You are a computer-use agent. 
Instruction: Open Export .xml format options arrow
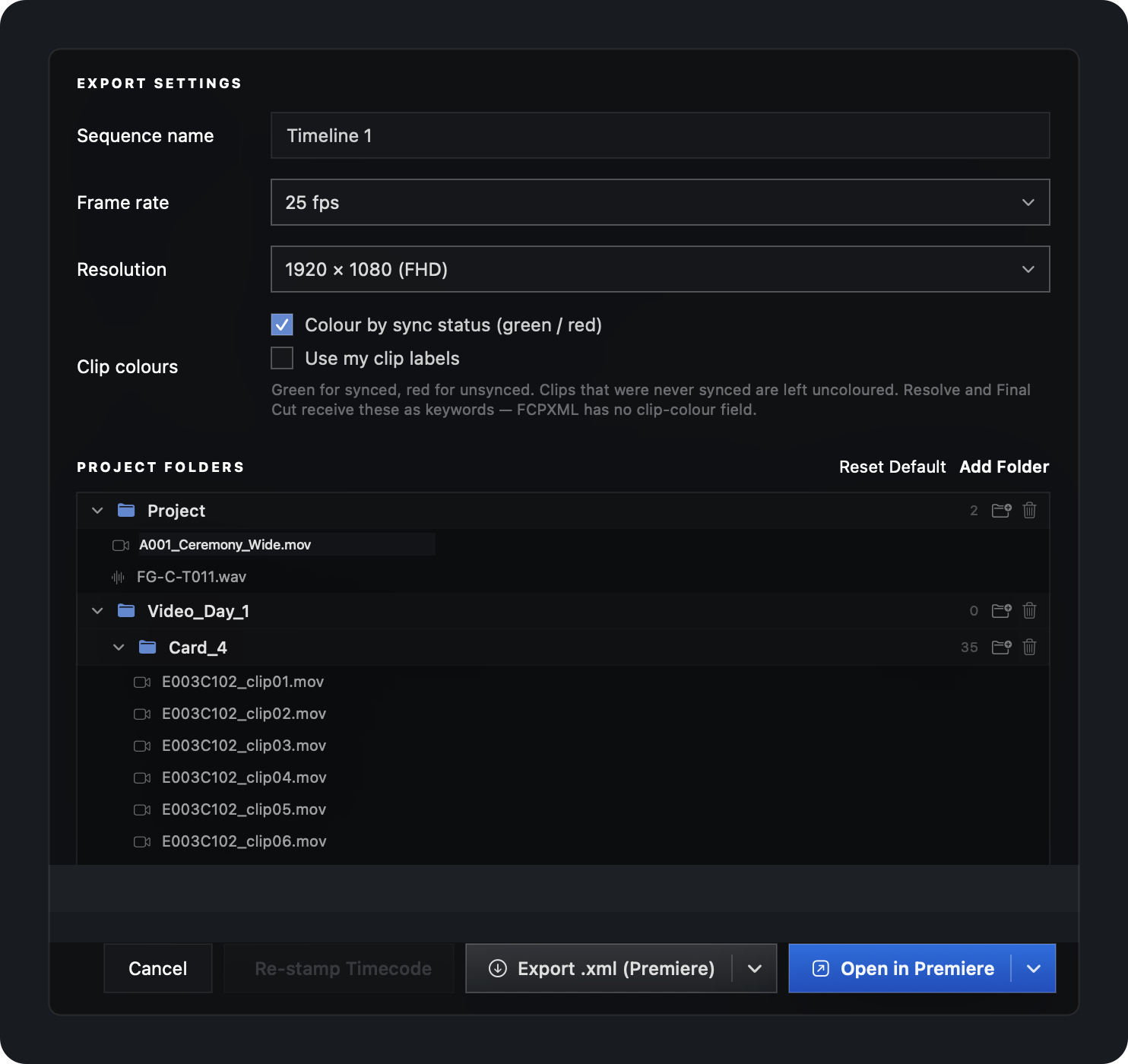tap(755, 968)
